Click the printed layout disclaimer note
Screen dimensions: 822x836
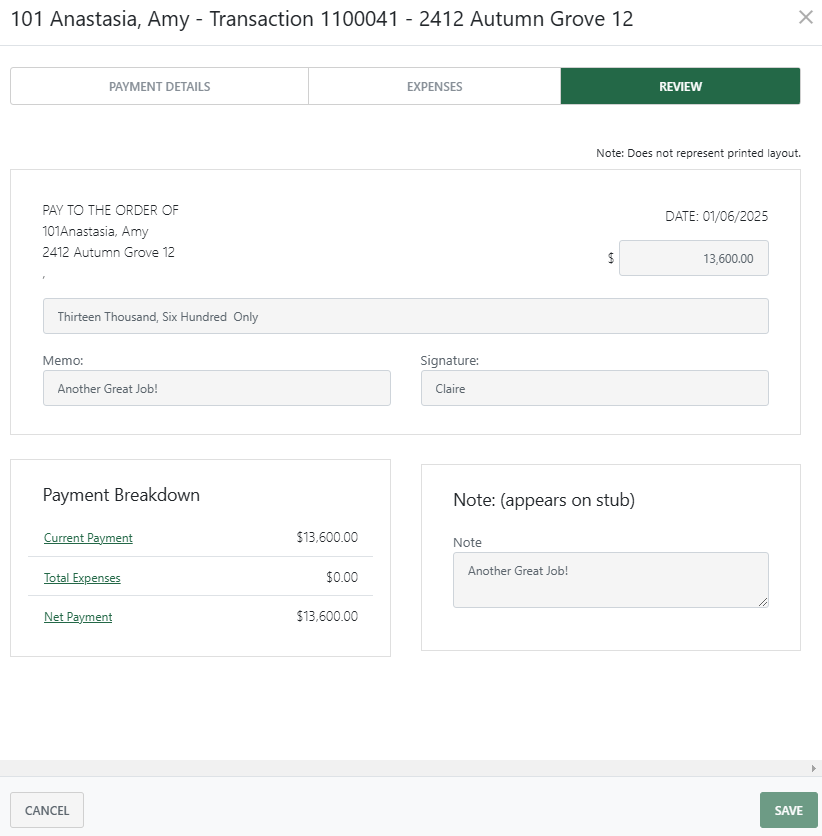pyautogui.click(x=697, y=153)
